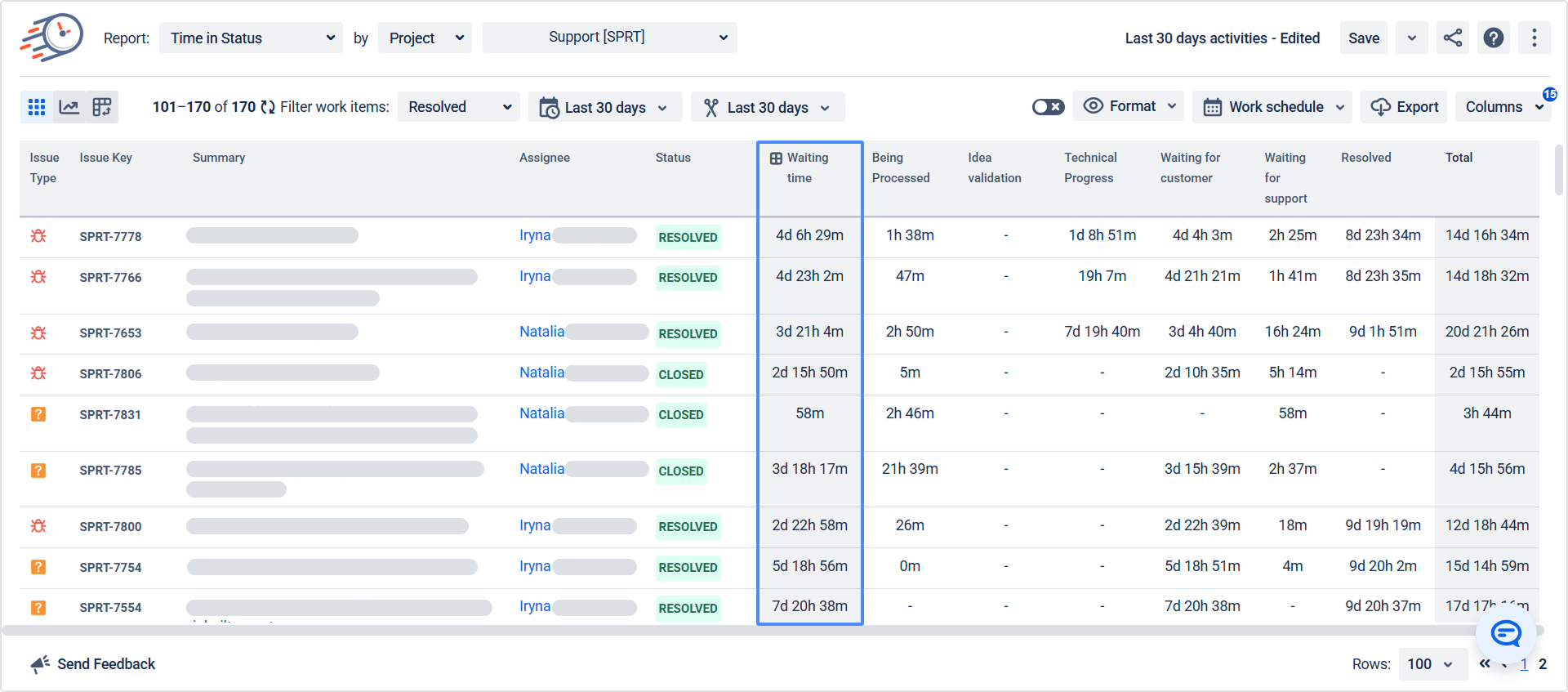Switch to line chart view icon

pyautogui.click(x=69, y=107)
